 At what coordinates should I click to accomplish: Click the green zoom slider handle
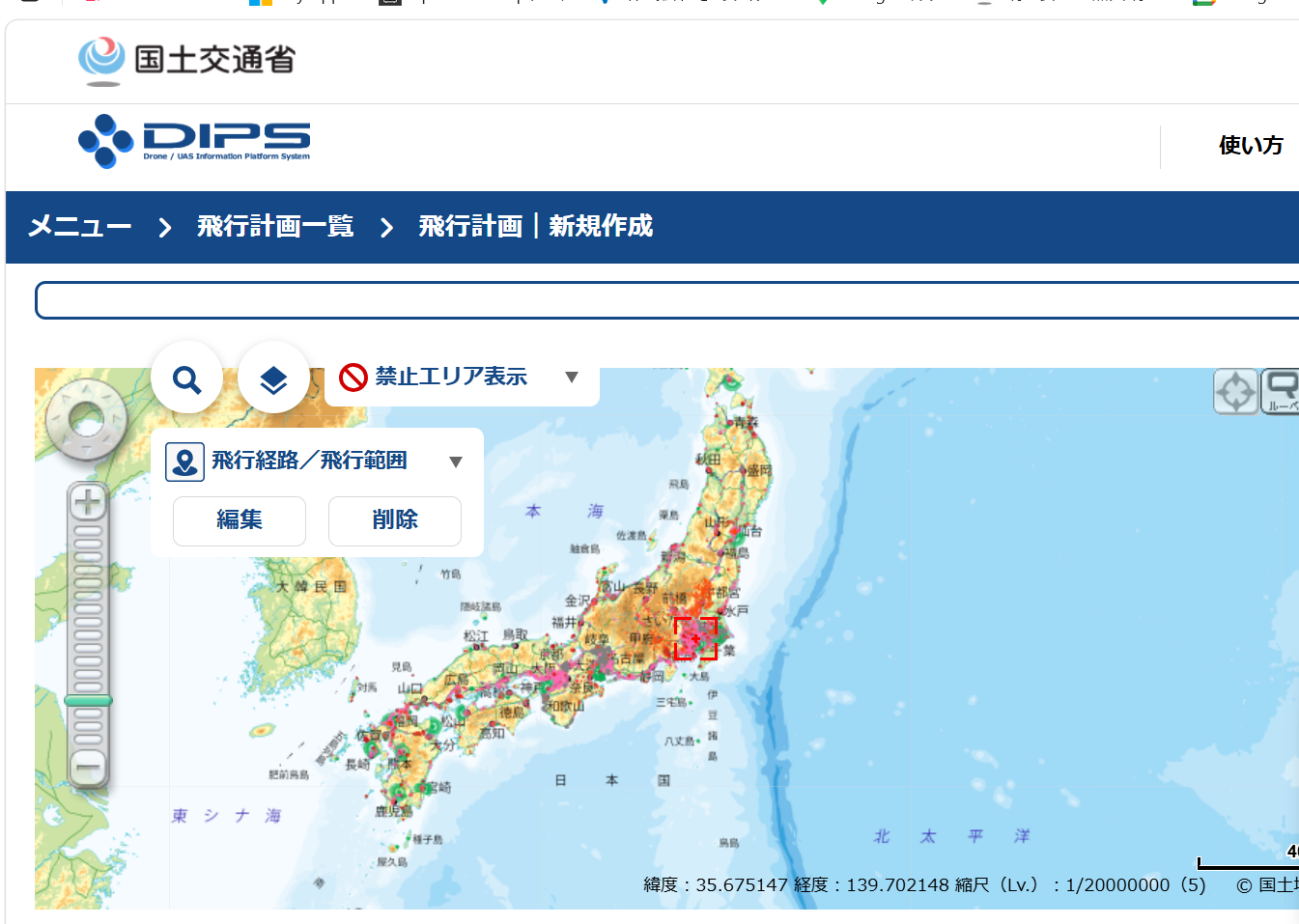(x=88, y=700)
